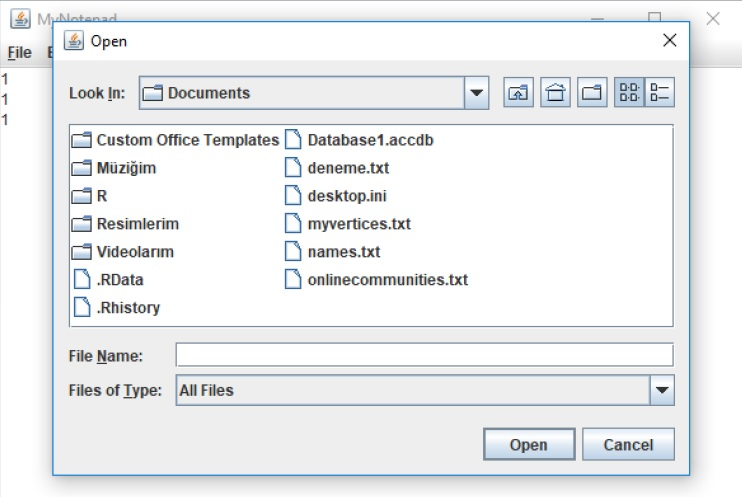Click Java icon in Open dialog title
The image size is (742, 497).
(x=74, y=41)
